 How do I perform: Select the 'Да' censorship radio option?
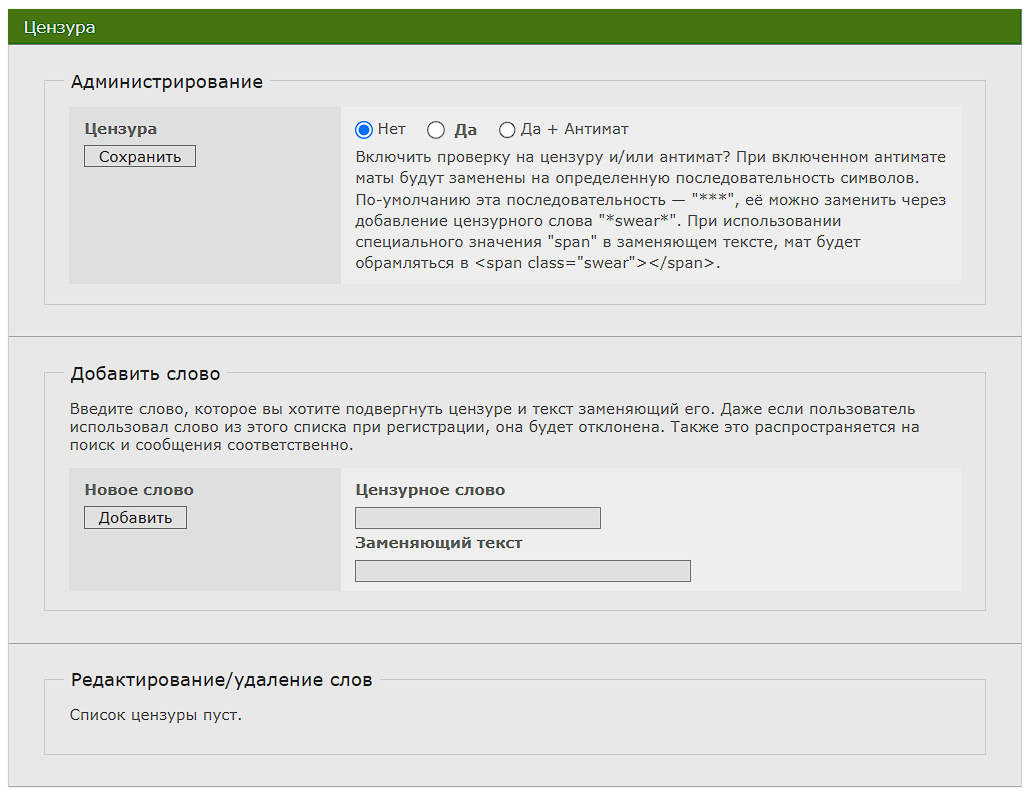pyautogui.click(x=436, y=130)
